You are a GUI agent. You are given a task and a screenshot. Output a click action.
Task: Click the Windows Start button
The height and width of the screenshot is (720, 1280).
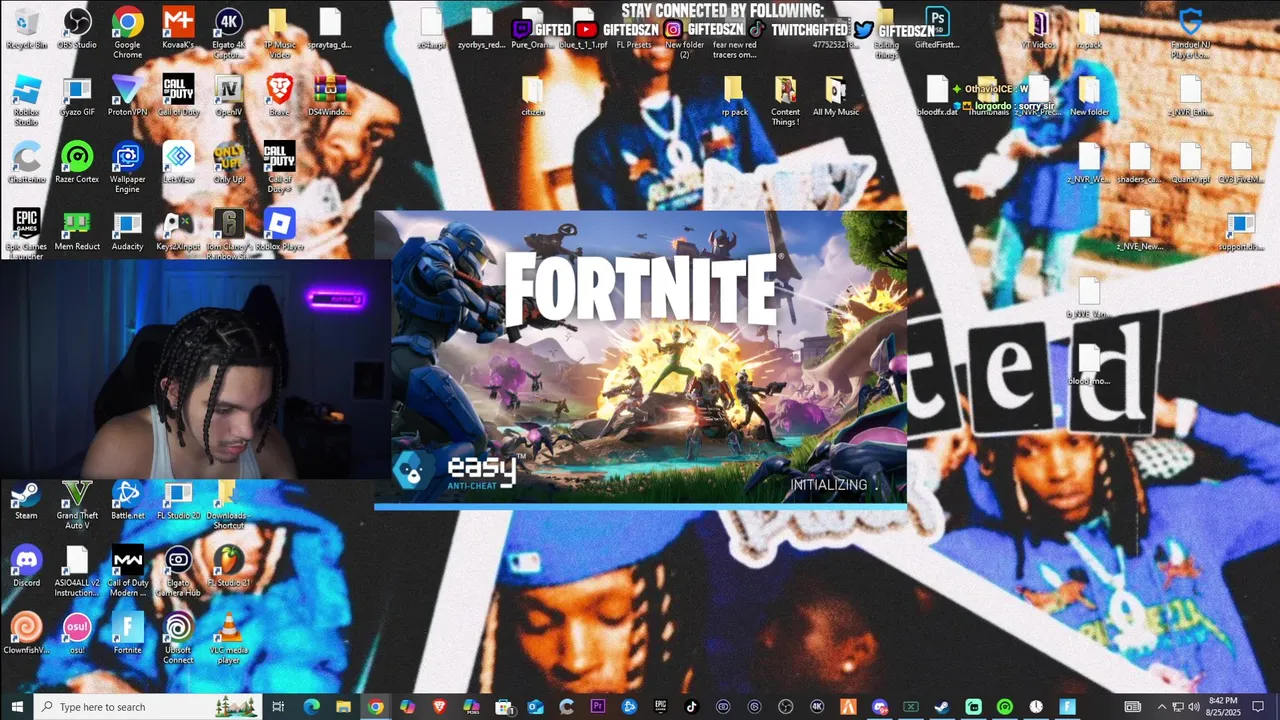(x=16, y=707)
